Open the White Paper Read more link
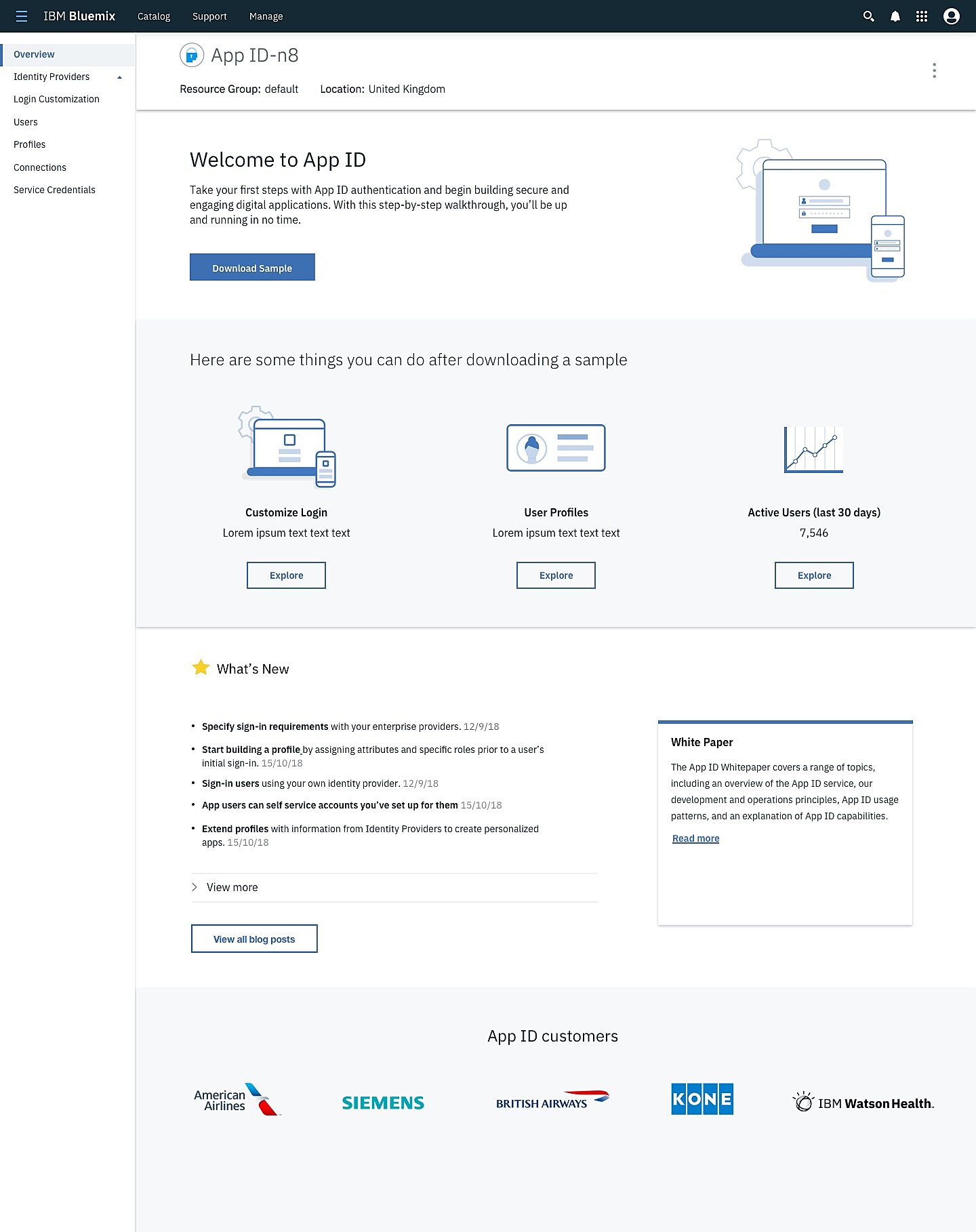This screenshot has height=1232, width=976. point(695,838)
